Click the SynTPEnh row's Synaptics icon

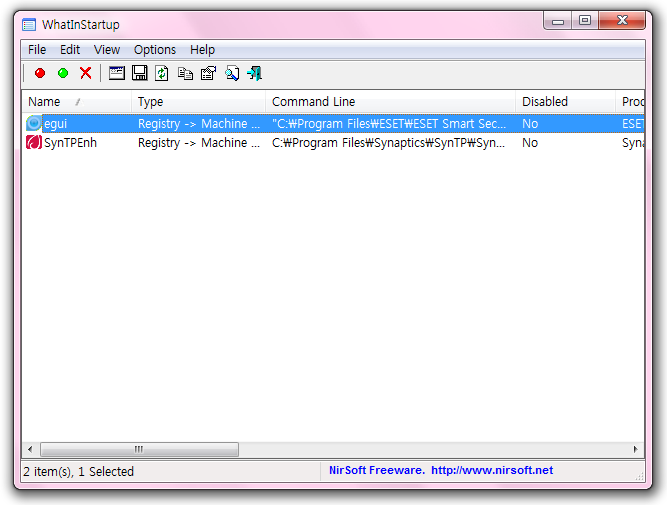click(34, 143)
